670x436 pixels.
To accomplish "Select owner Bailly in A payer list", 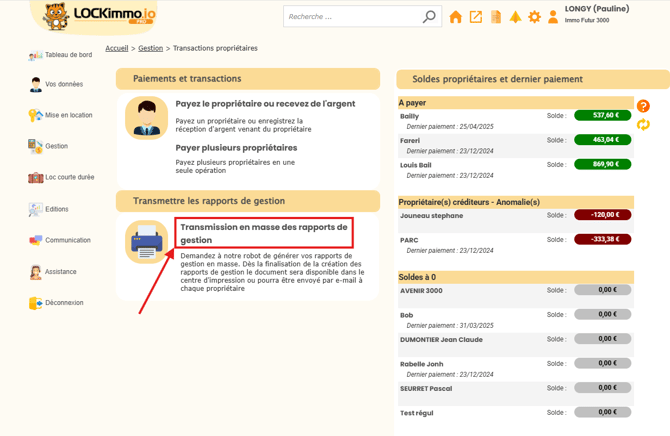I will coord(409,116).
